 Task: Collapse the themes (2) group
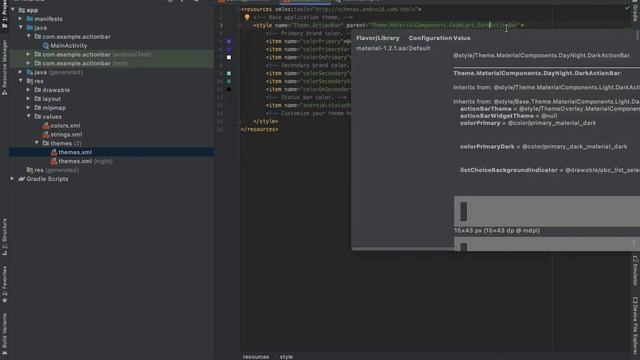click(x=37, y=143)
